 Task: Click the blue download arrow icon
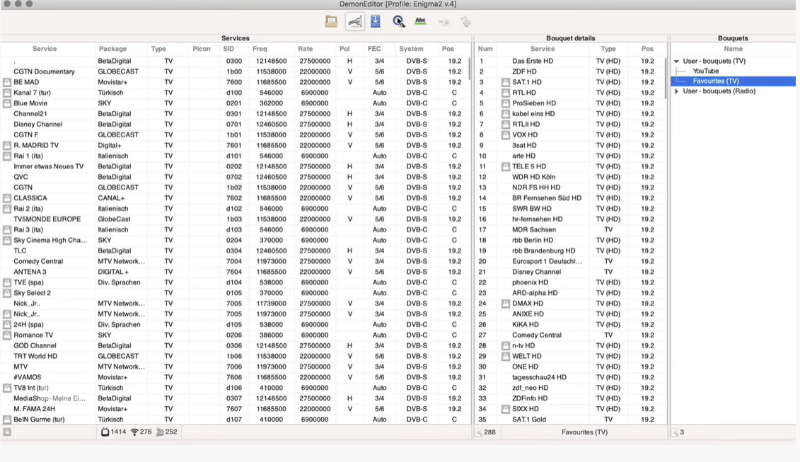coord(375,21)
